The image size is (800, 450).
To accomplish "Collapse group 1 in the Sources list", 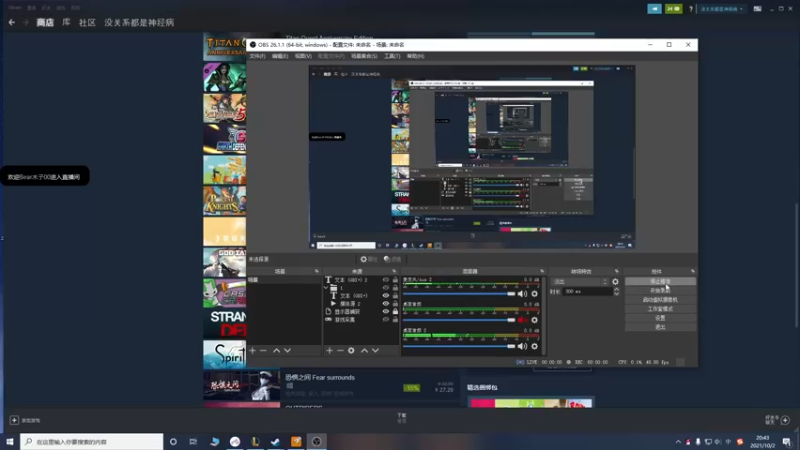I will tap(327, 288).
